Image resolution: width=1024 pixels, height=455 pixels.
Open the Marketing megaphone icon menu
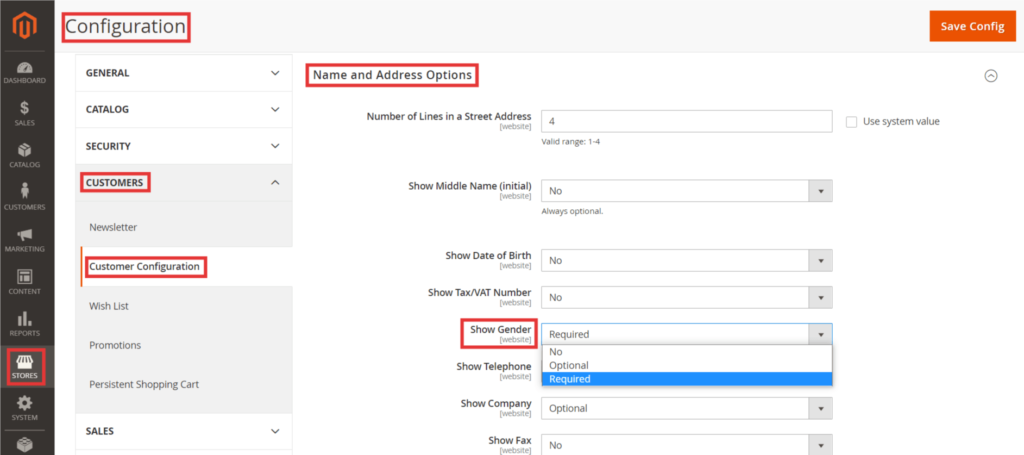[25, 240]
